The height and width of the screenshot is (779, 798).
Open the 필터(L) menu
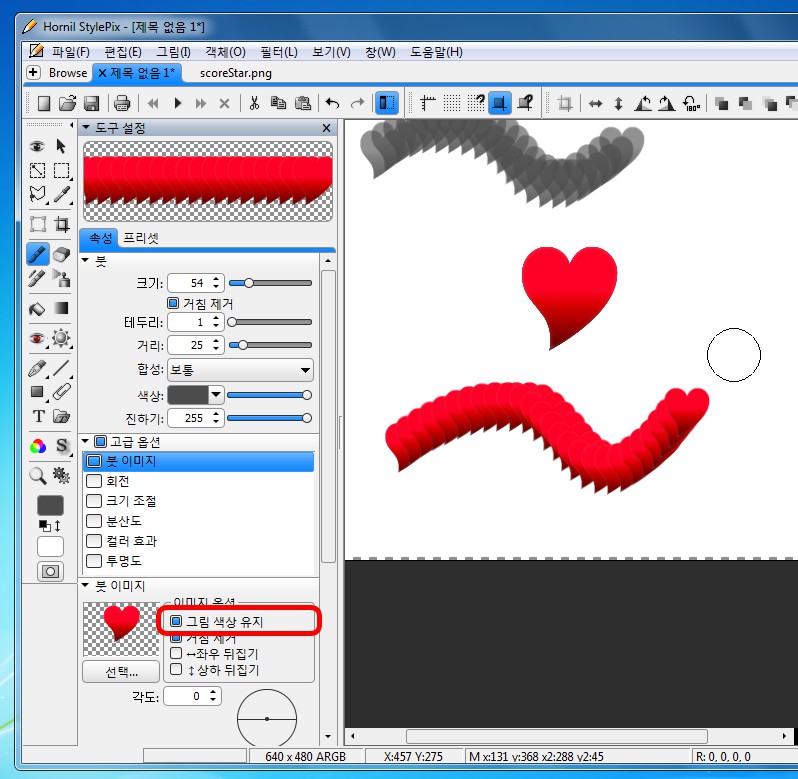click(279, 52)
